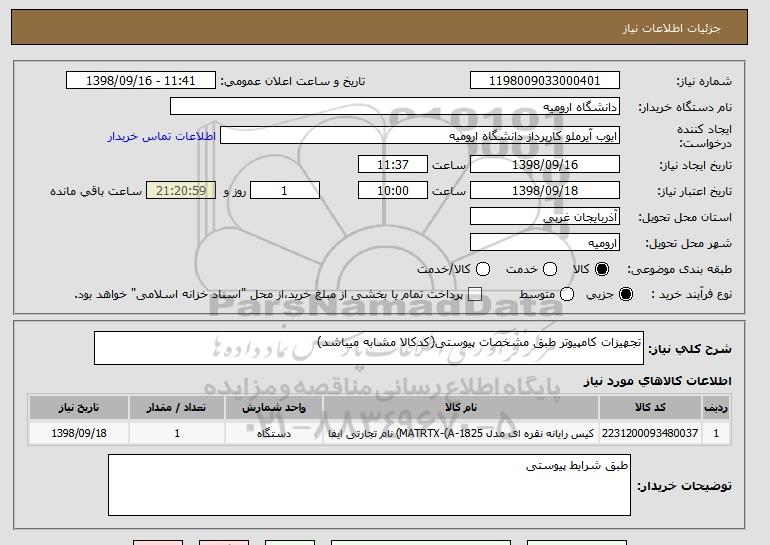Select the کالا radio button
Image resolution: width=770 pixels, height=545 pixels.
click(602, 269)
